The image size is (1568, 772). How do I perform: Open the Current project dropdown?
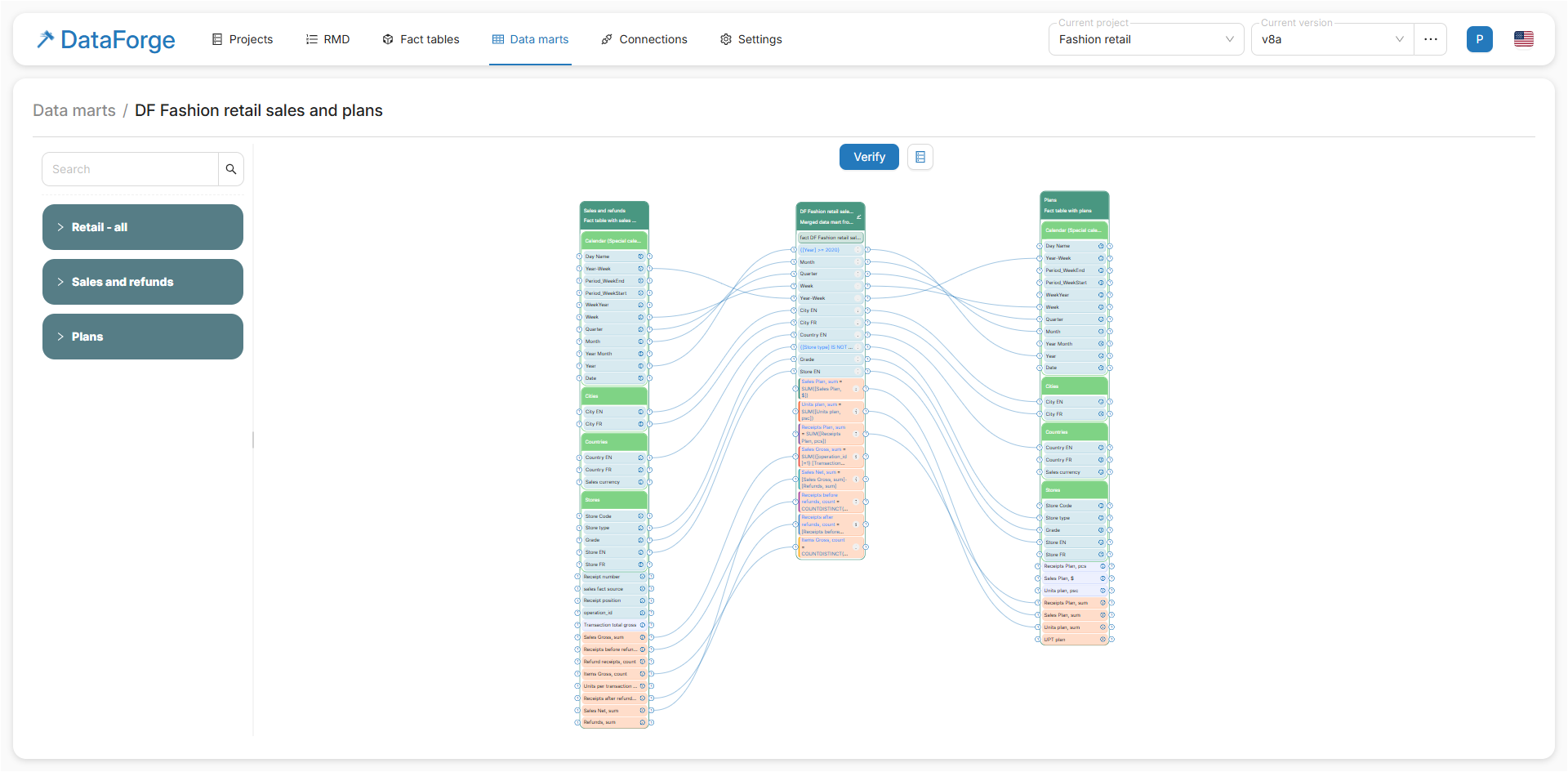point(1146,39)
